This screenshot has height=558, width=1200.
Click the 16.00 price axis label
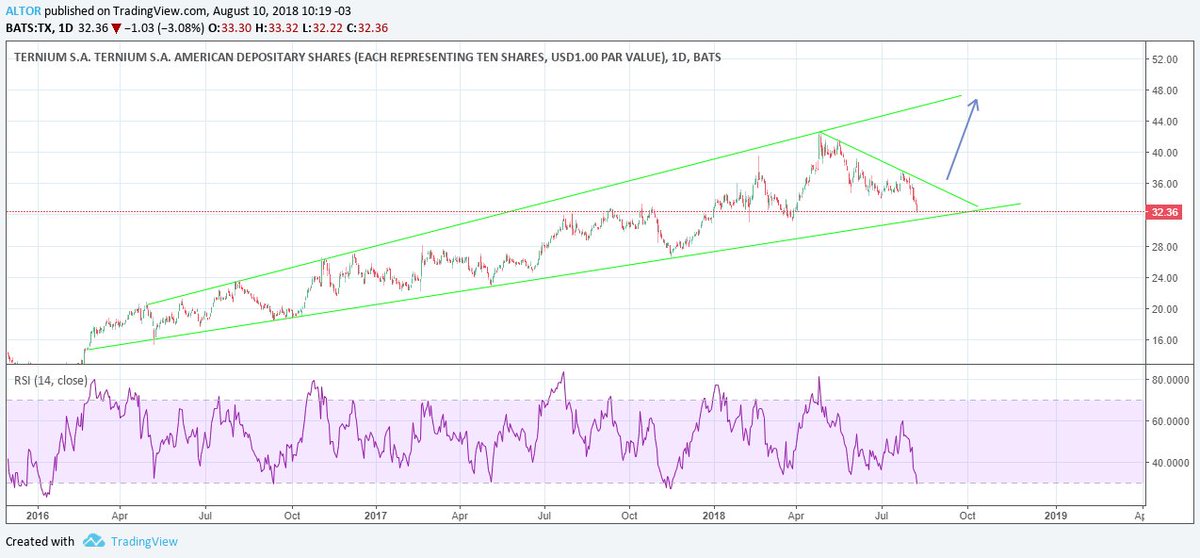[x=1166, y=340]
